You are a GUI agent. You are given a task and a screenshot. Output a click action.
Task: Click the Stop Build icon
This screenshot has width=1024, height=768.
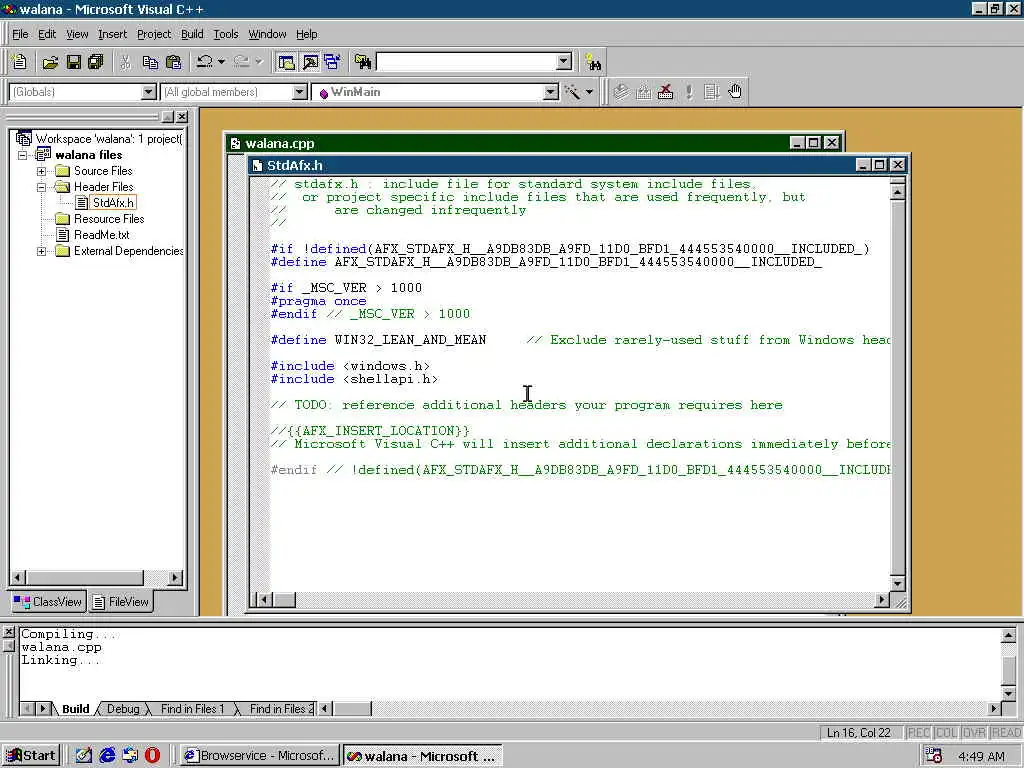[x=665, y=92]
